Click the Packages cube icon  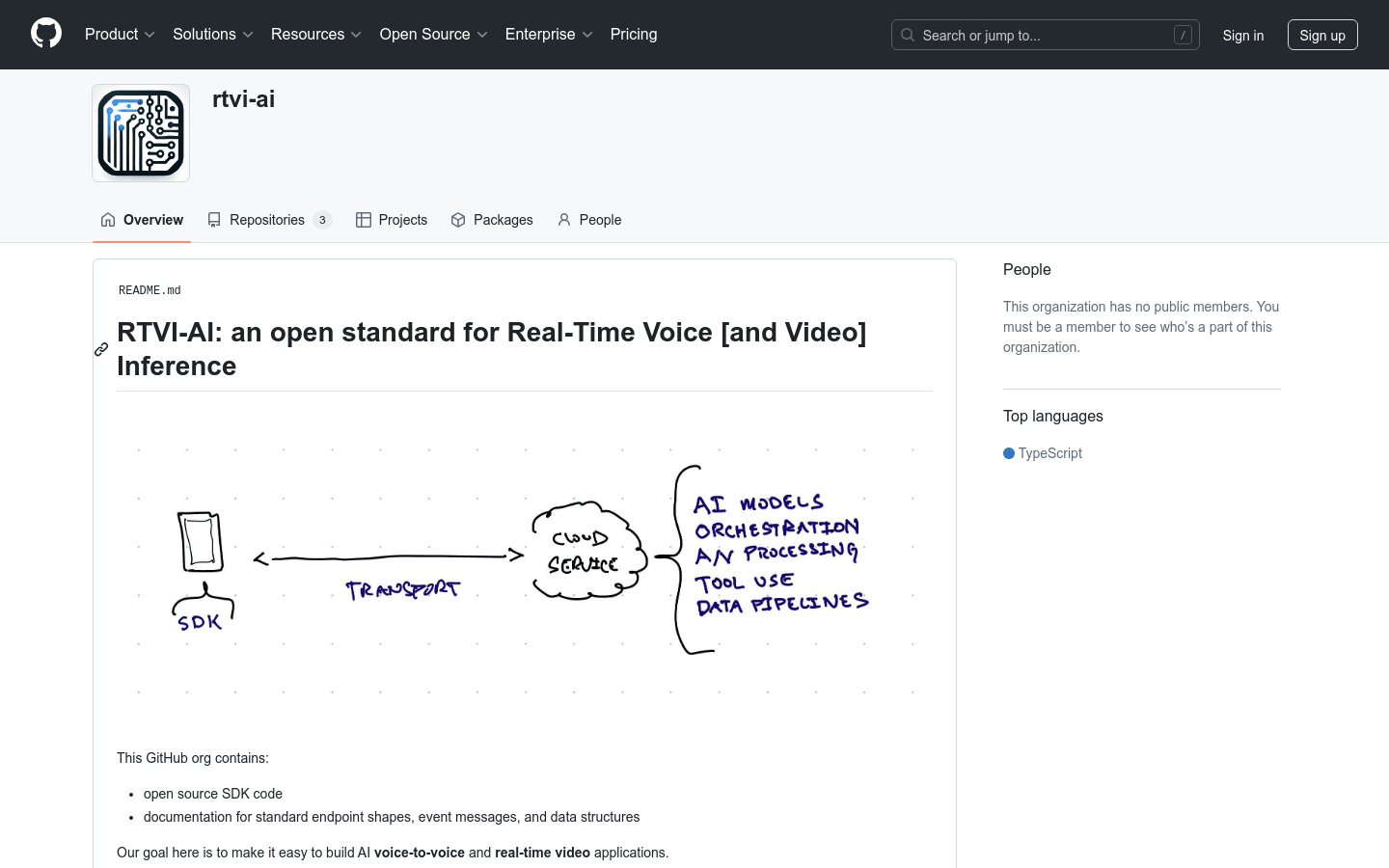[458, 220]
